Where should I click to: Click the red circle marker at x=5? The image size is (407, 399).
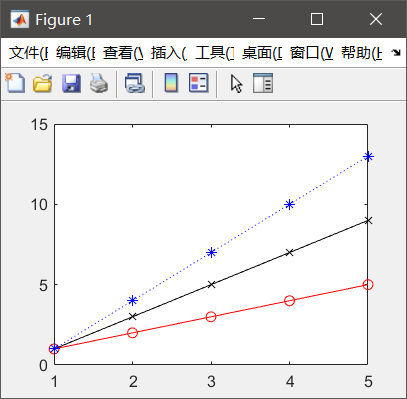tap(368, 285)
